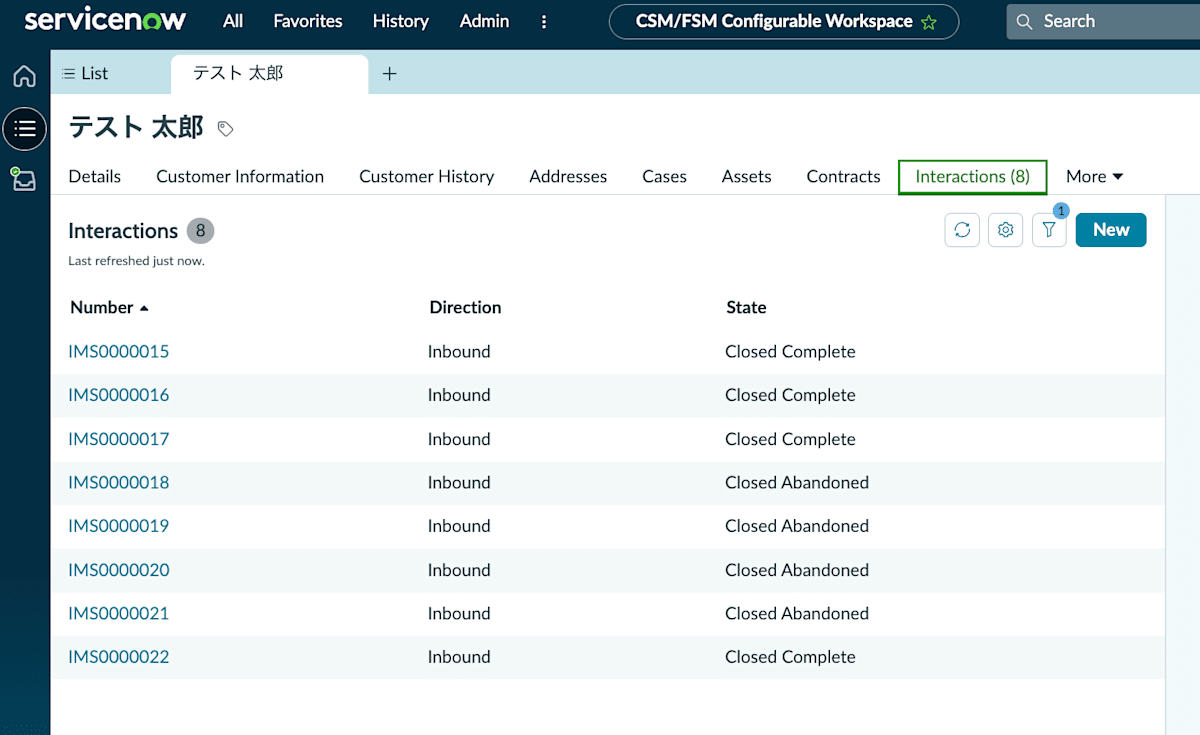Viewport: 1200px width, 735px height.
Task: Open list personalization gear settings
Action: [1006, 230]
